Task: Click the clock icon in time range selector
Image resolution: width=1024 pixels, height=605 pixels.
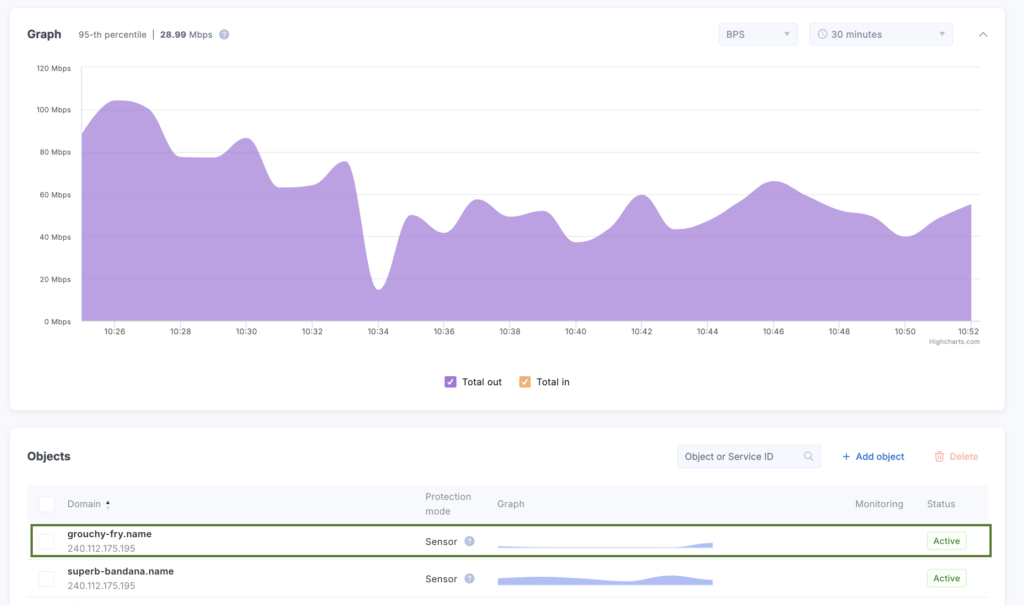Action: (822, 34)
